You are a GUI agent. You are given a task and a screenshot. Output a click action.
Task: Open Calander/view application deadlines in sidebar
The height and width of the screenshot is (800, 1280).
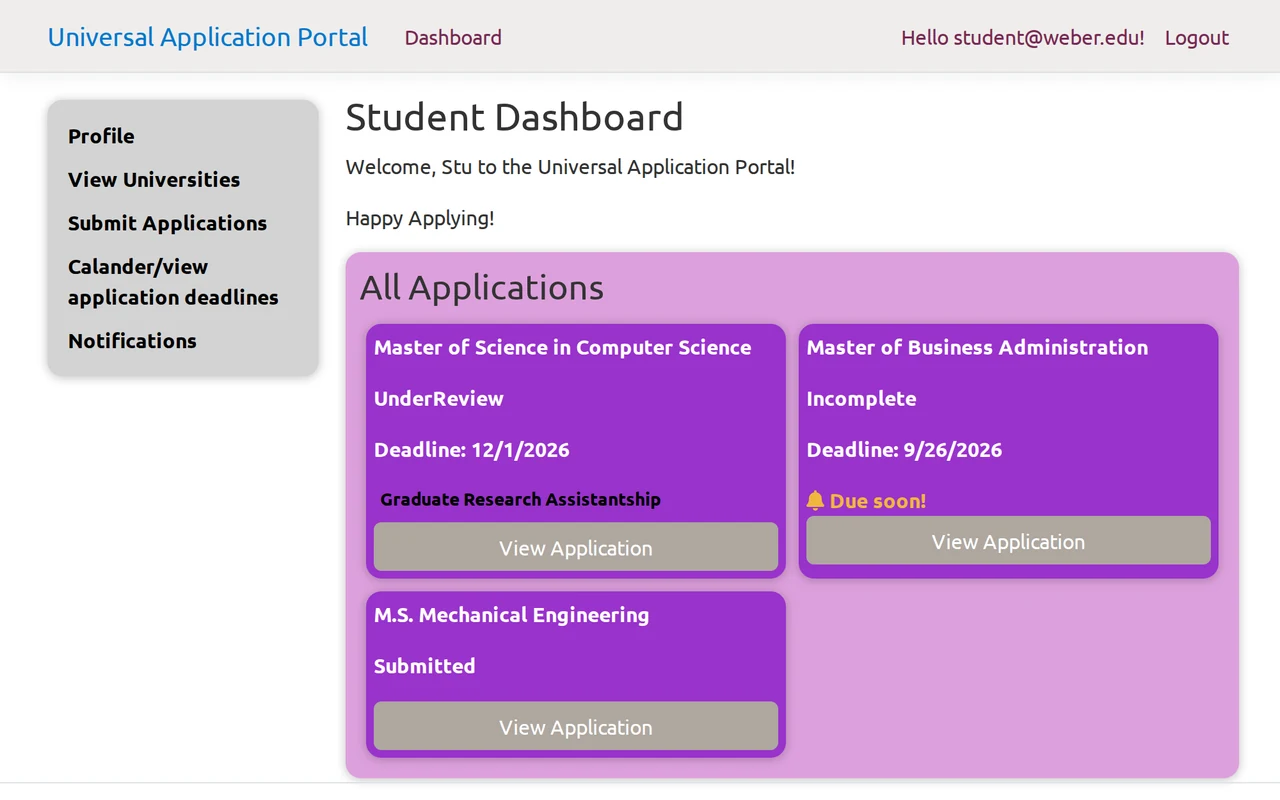(x=173, y=282)
